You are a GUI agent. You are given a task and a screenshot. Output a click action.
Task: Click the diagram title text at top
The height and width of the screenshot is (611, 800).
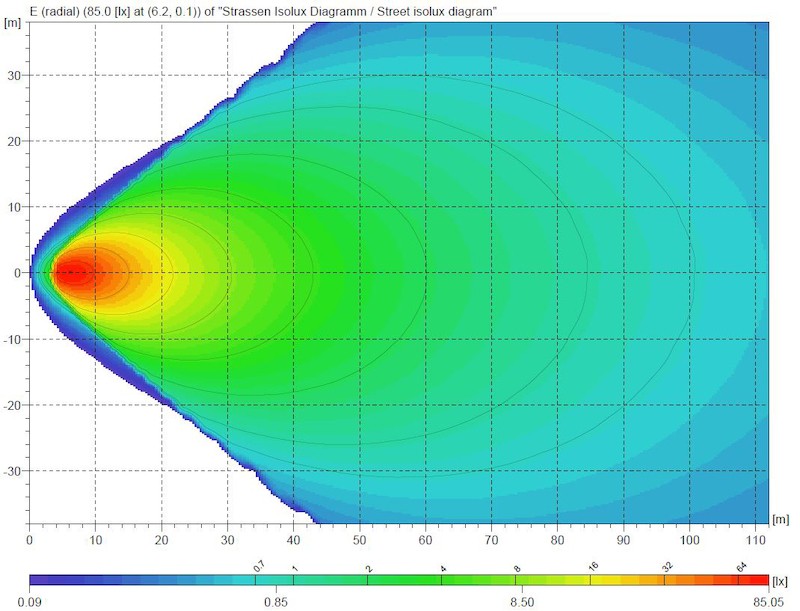pyautogui.click(x=252, y=9)
